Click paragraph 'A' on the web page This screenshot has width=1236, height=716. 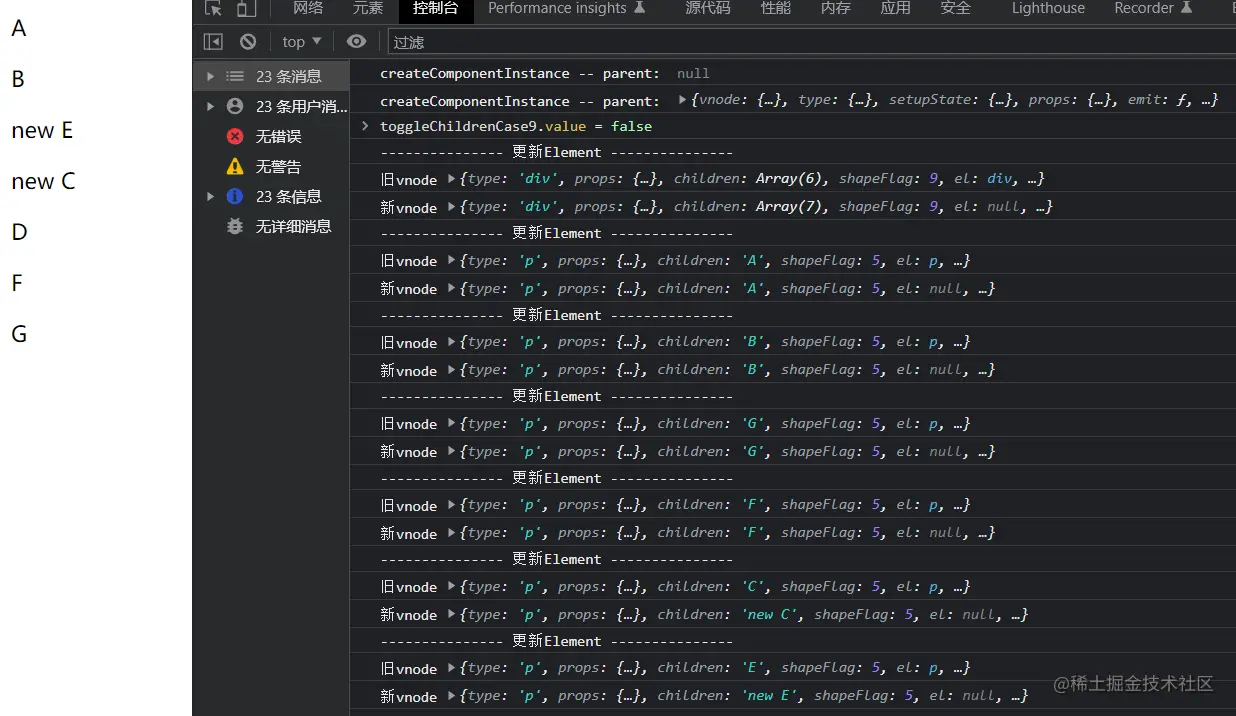19,28
